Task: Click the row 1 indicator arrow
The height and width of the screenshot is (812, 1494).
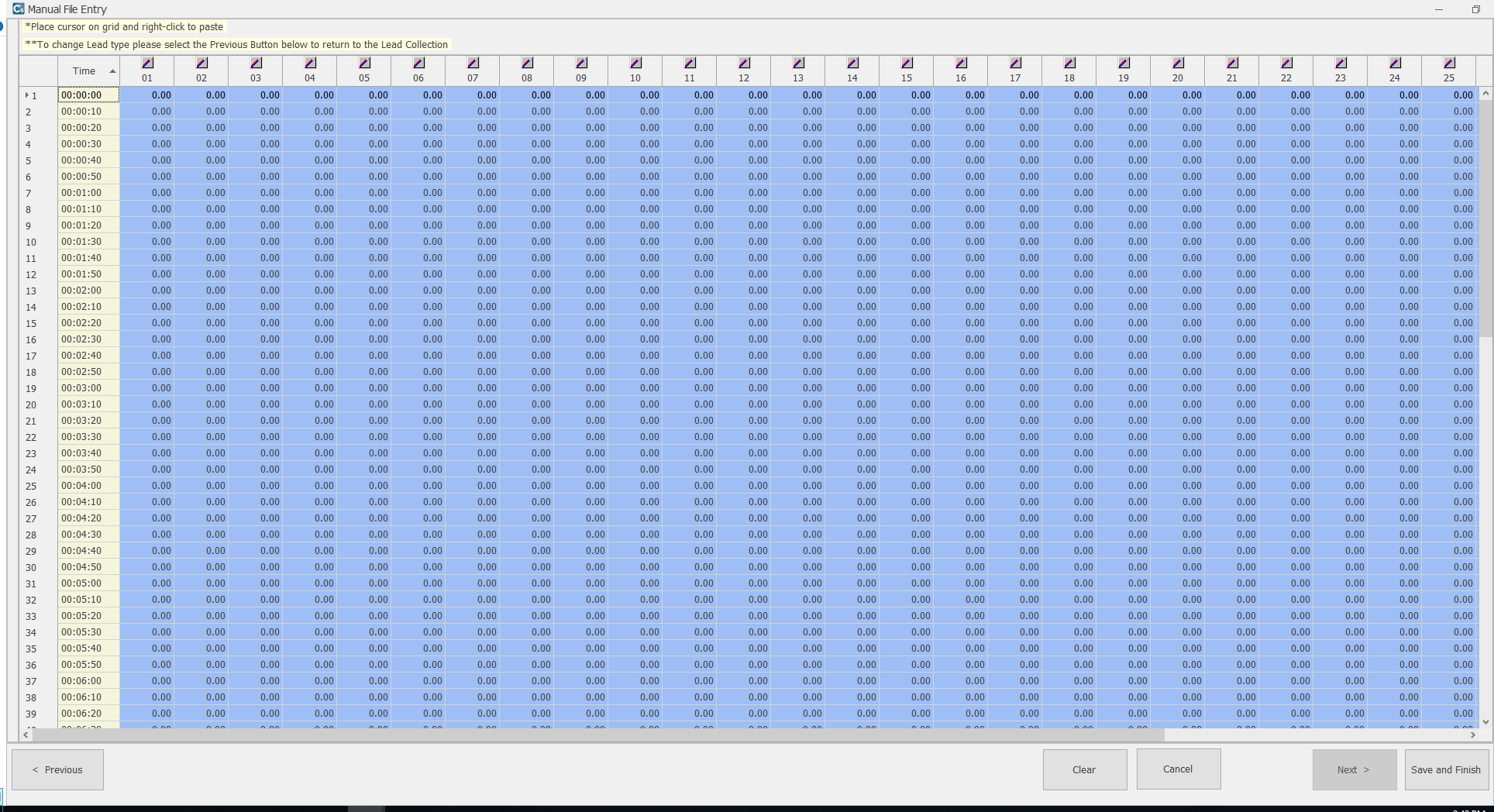Action: (x=26, y=95)
